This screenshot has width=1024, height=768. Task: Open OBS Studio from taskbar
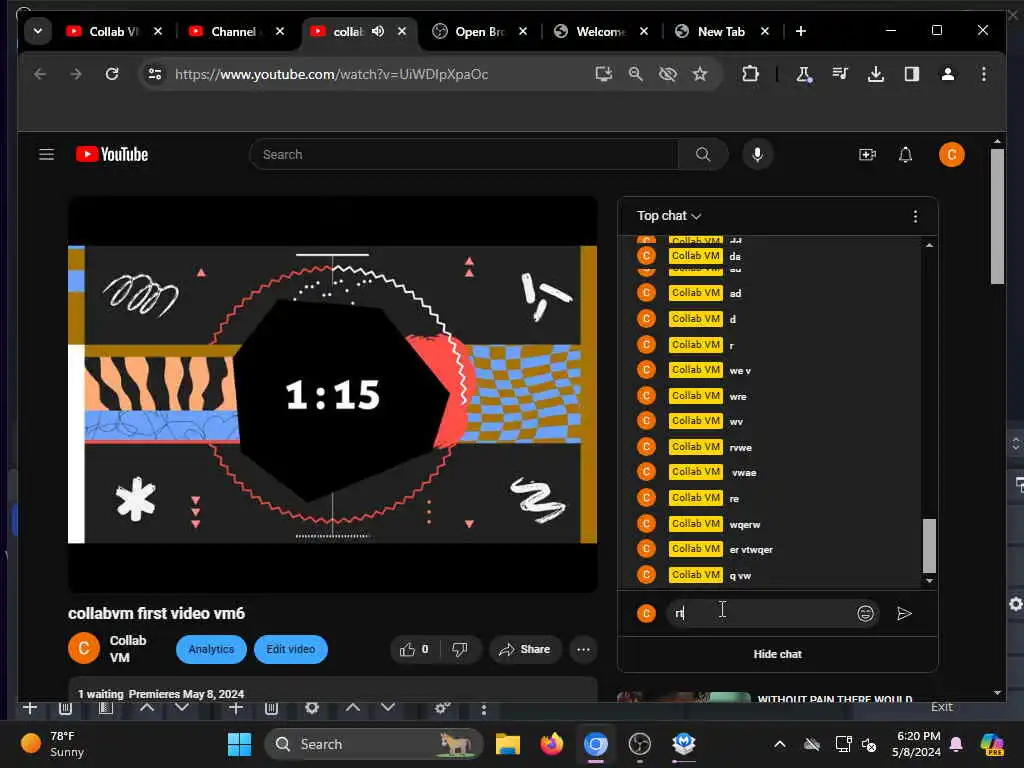(639, 744)
